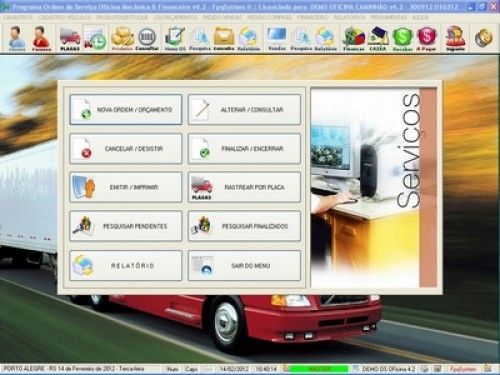Click ALTERAR / CONSULTAR button
This screenshot has height=375, width=500.
pos(244,110)
